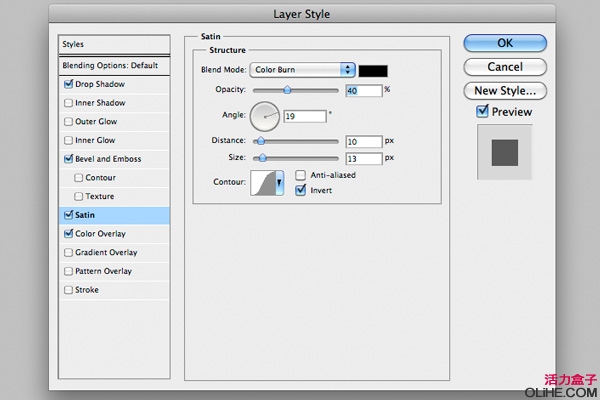
Task: Disable the Drop Shadow checkbox
Action: pyautogui.click(x=68, y=84)
